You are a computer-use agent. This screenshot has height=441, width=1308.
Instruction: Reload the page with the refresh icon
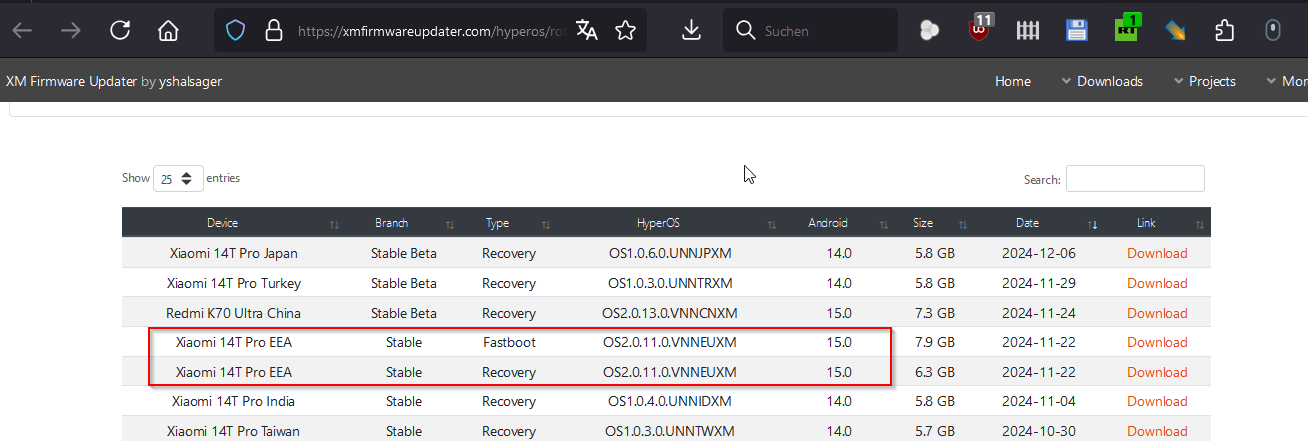point(120,31)
